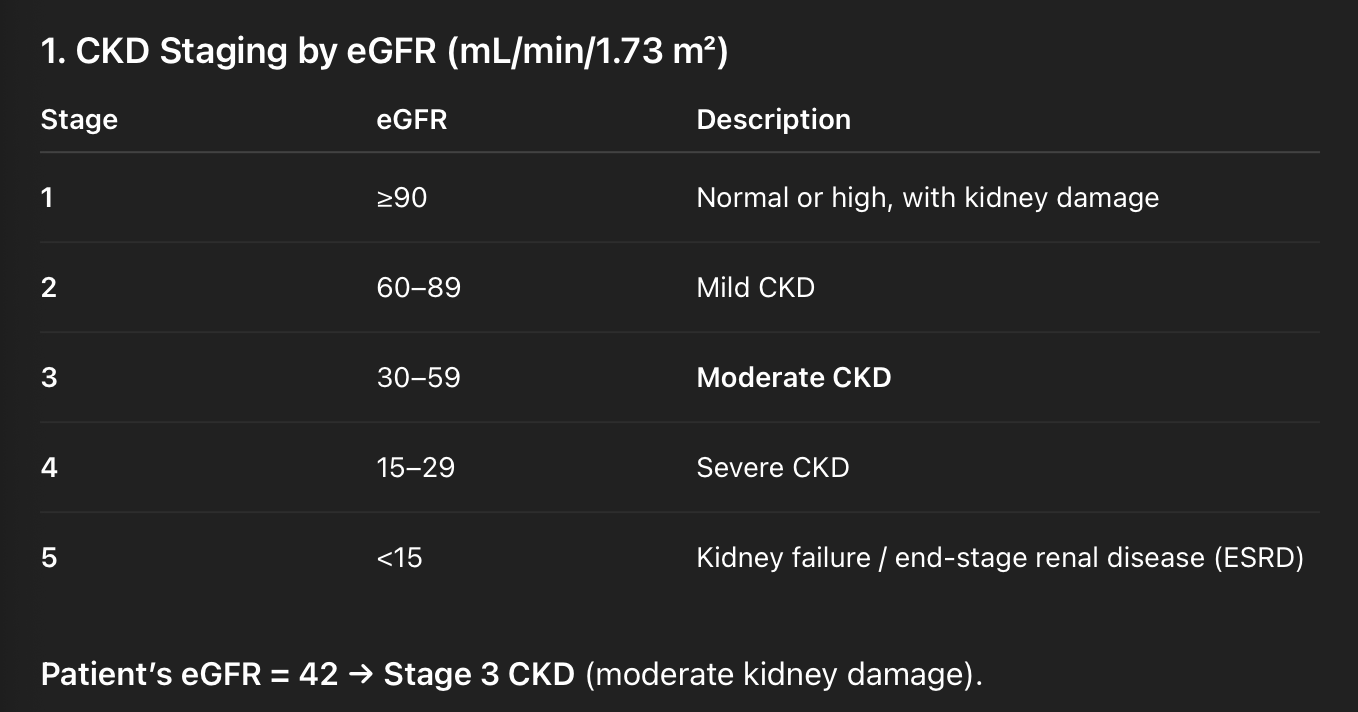Click the Severe CKD description

772,468
